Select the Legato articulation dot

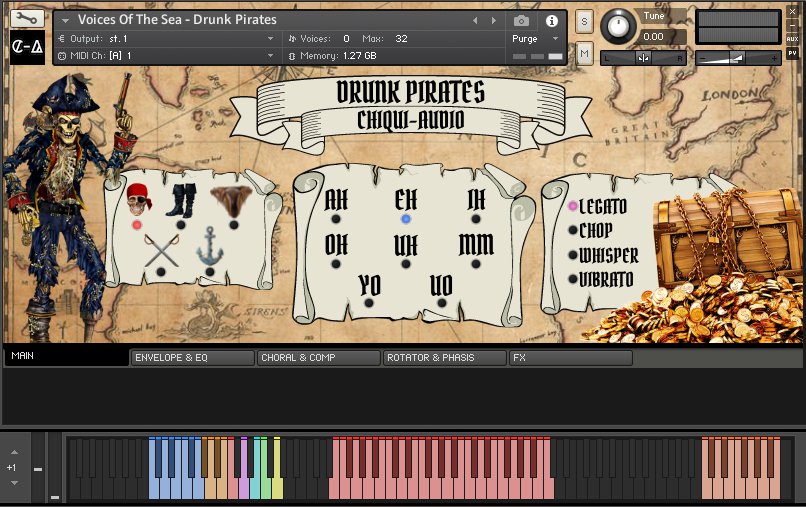pyautogui.click(x=573, y=206)
